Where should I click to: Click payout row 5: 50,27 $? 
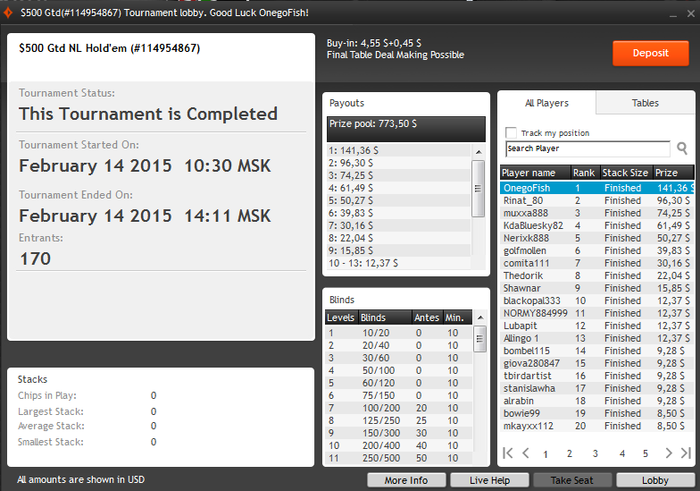pos(399,200)
